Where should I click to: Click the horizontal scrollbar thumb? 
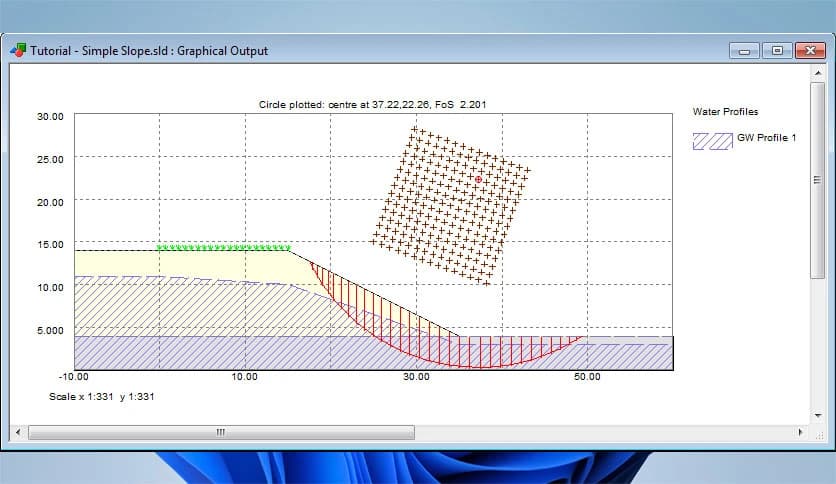pyautogui.click(x=221, y=433)
